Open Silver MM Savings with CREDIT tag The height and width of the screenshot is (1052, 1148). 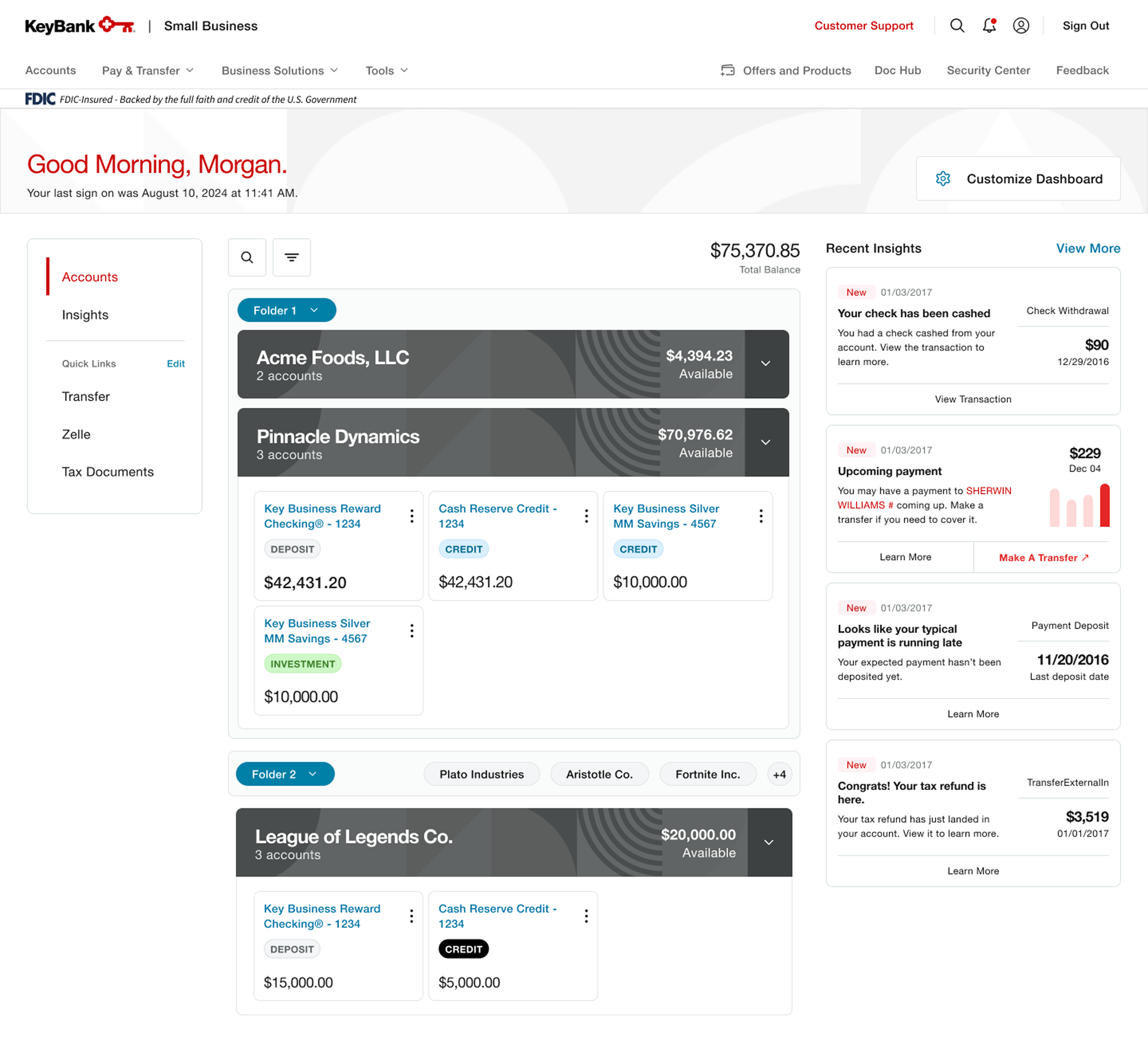(666, 516)
